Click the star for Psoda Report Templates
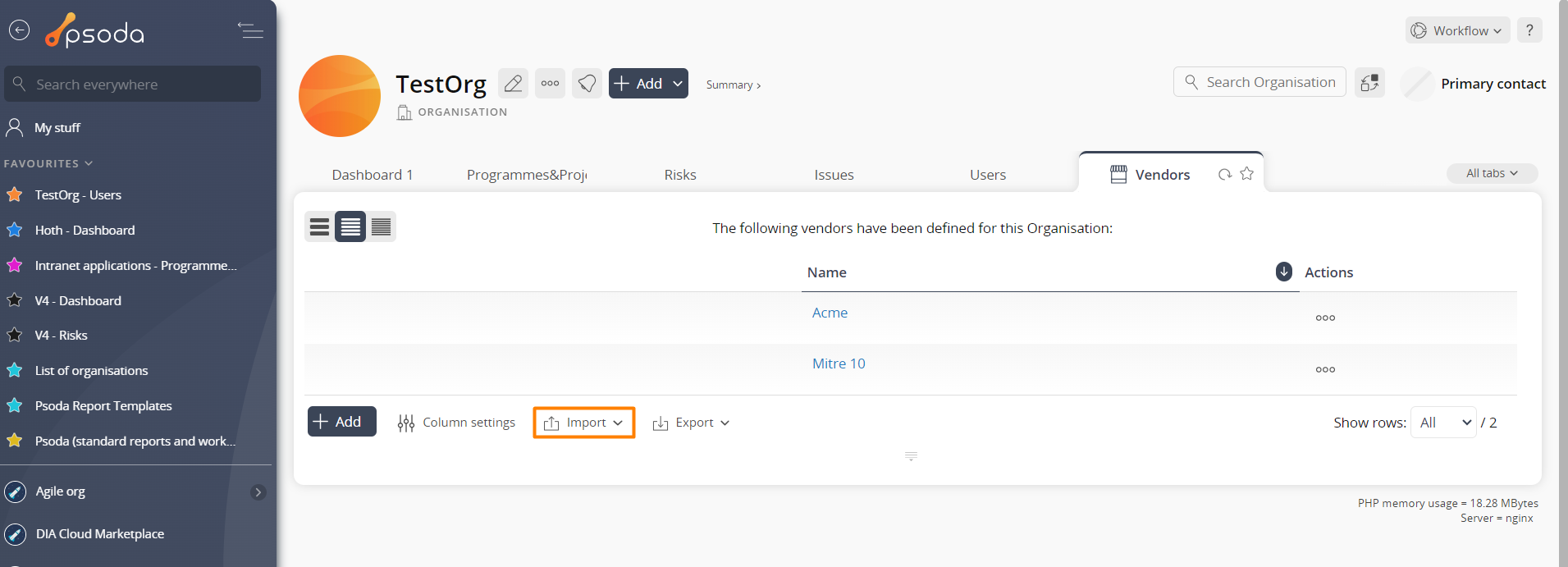This screenshot has width=1568, height=567. 15,405
